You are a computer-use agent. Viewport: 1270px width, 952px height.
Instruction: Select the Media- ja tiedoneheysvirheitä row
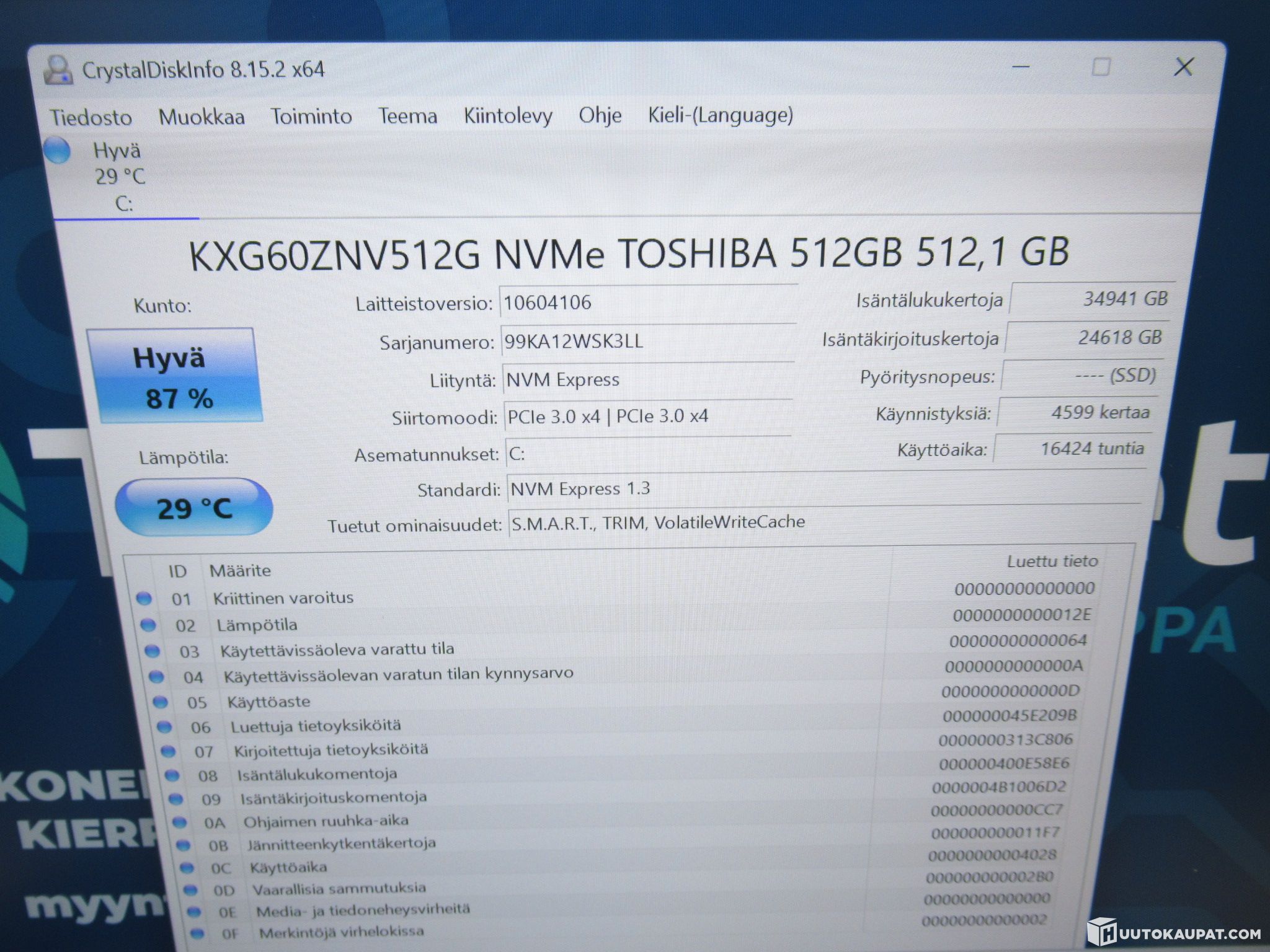point(622,906)
